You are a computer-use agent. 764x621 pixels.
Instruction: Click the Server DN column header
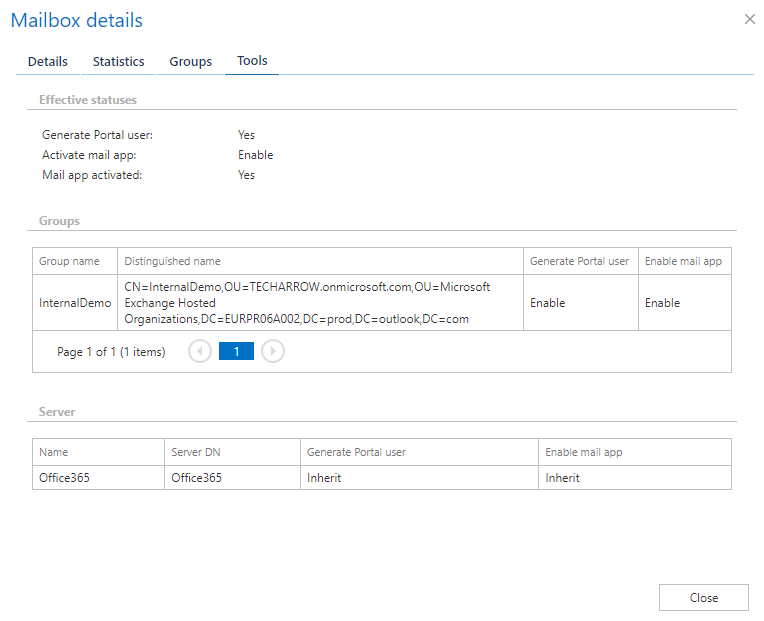[x=197, y=452]
